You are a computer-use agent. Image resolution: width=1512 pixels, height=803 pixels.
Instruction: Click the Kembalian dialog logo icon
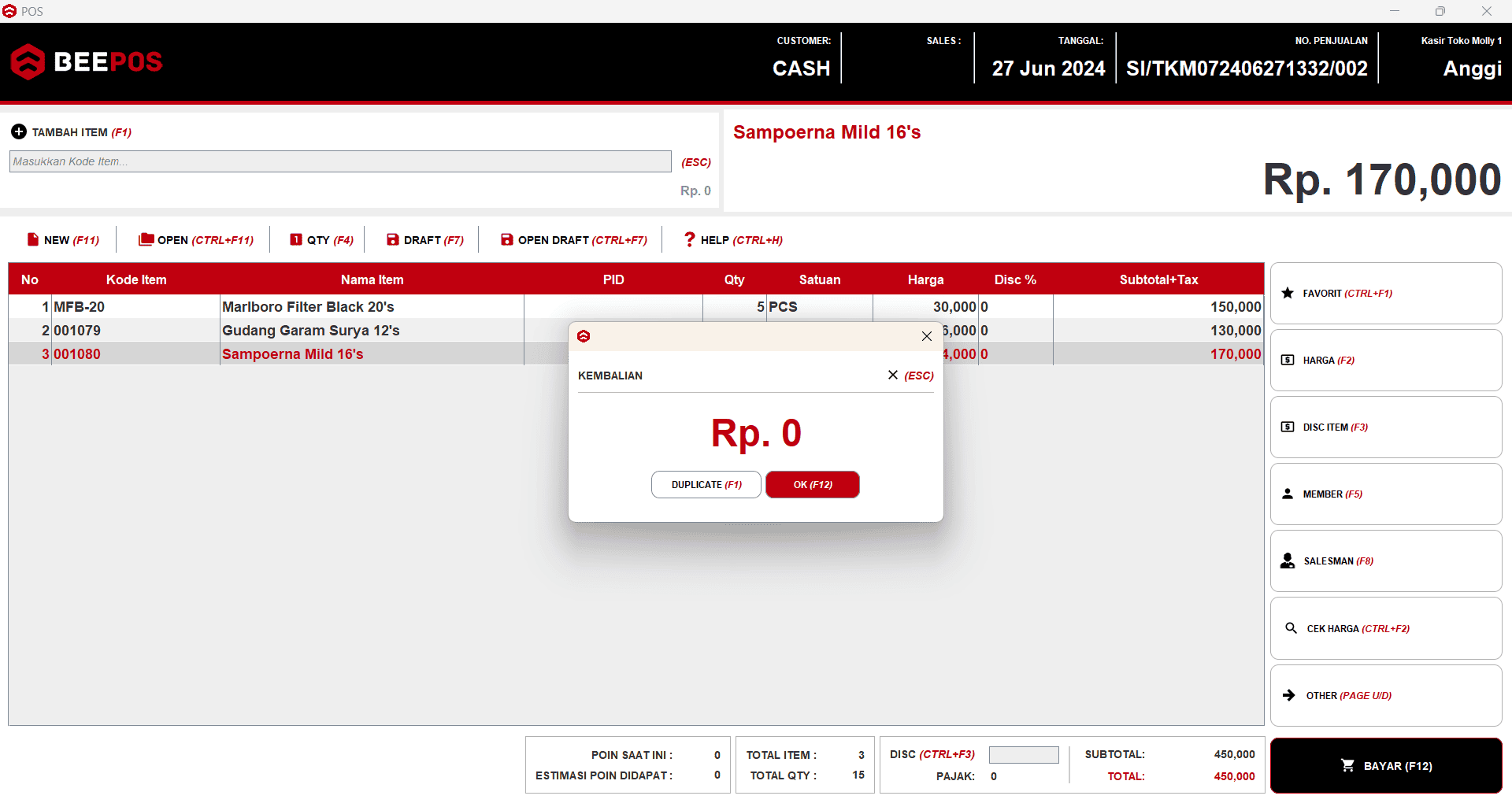(584, 336)
